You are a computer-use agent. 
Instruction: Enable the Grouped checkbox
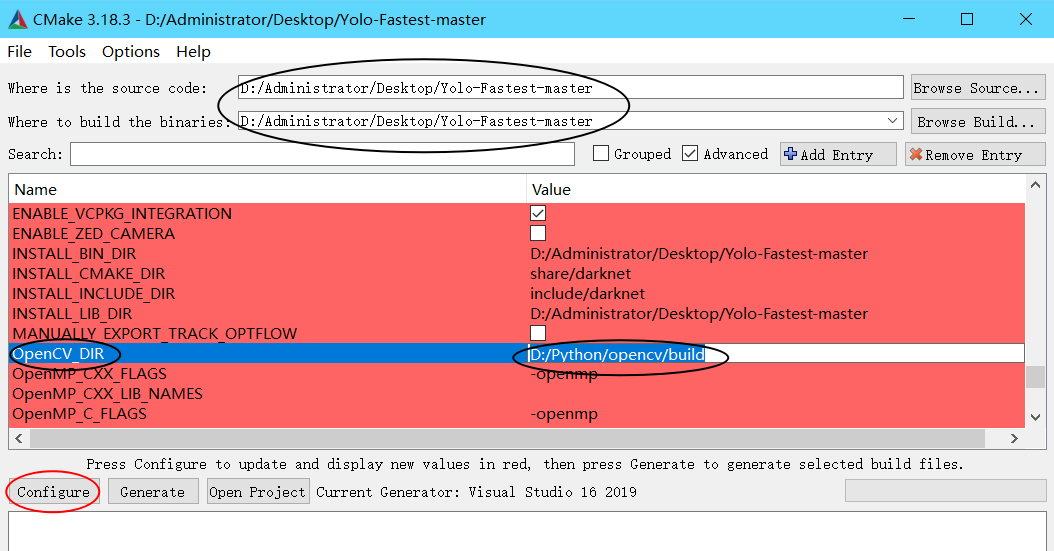click(601, 153)
